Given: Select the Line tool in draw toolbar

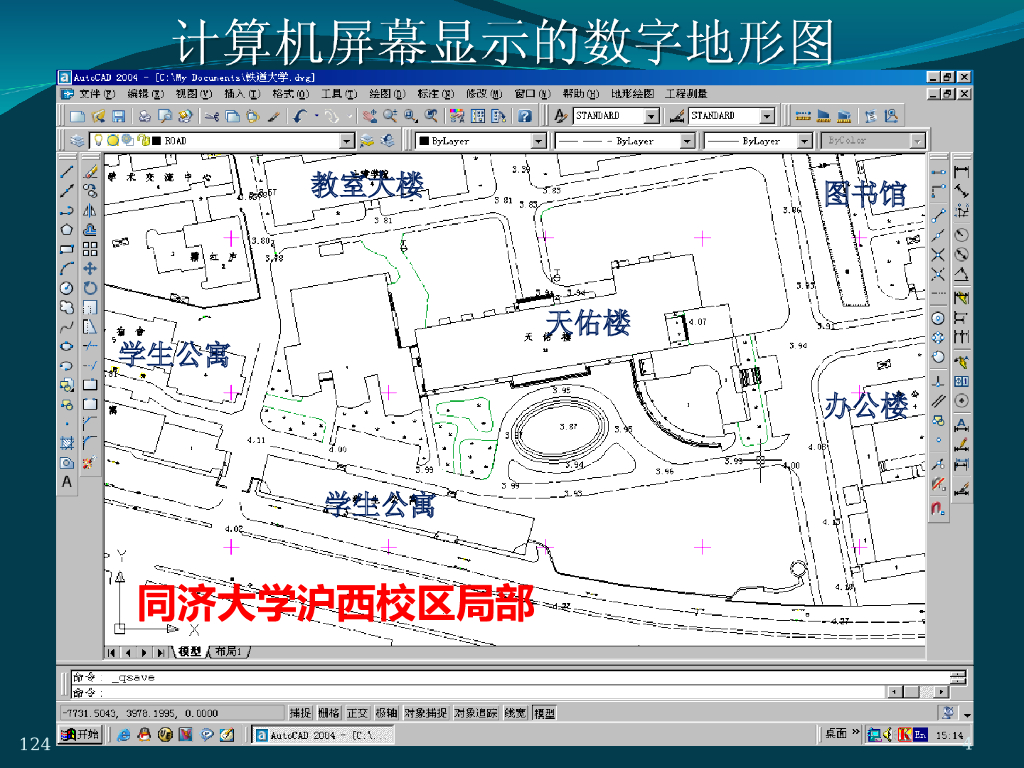Looking at the screenshot, I should point(67,172).
